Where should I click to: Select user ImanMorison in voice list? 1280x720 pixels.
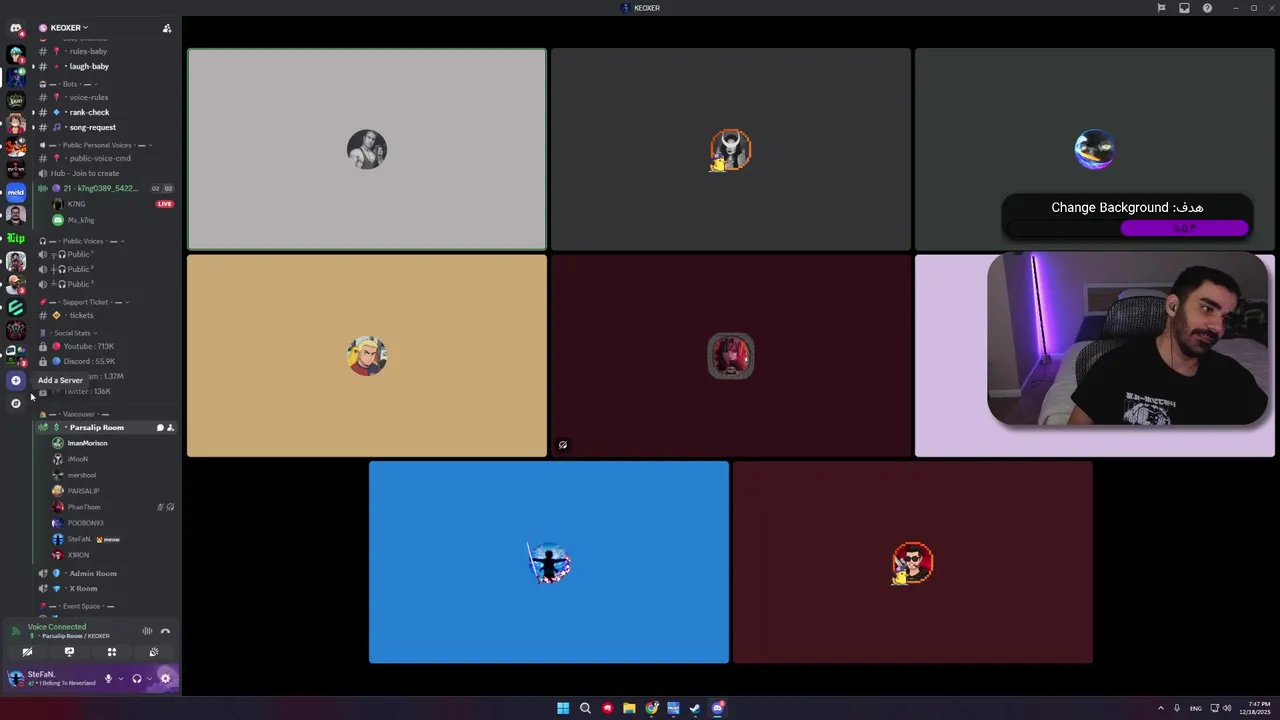(x=87, y=443)
